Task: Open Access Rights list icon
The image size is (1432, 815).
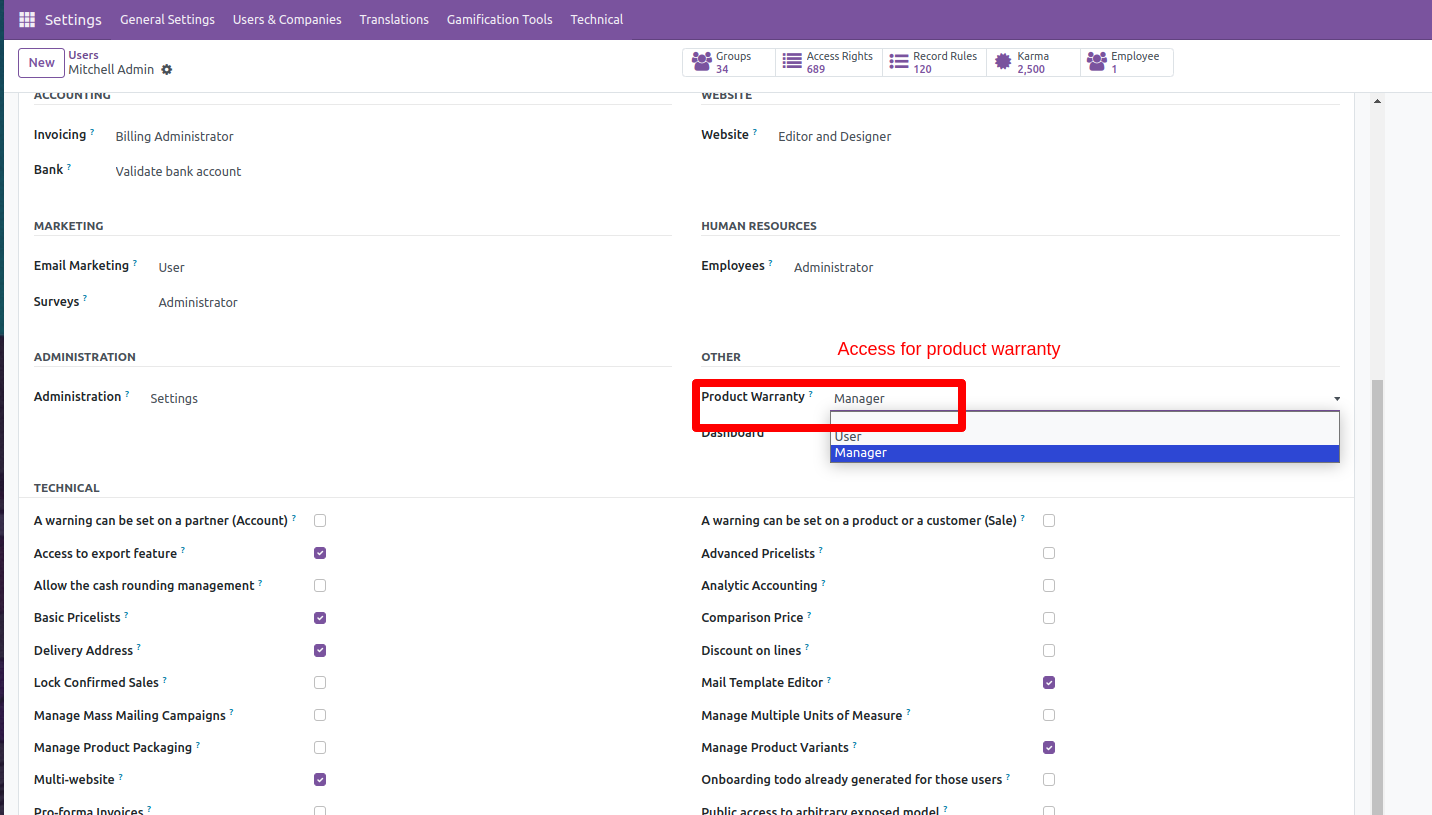Action: pos(792,62)
